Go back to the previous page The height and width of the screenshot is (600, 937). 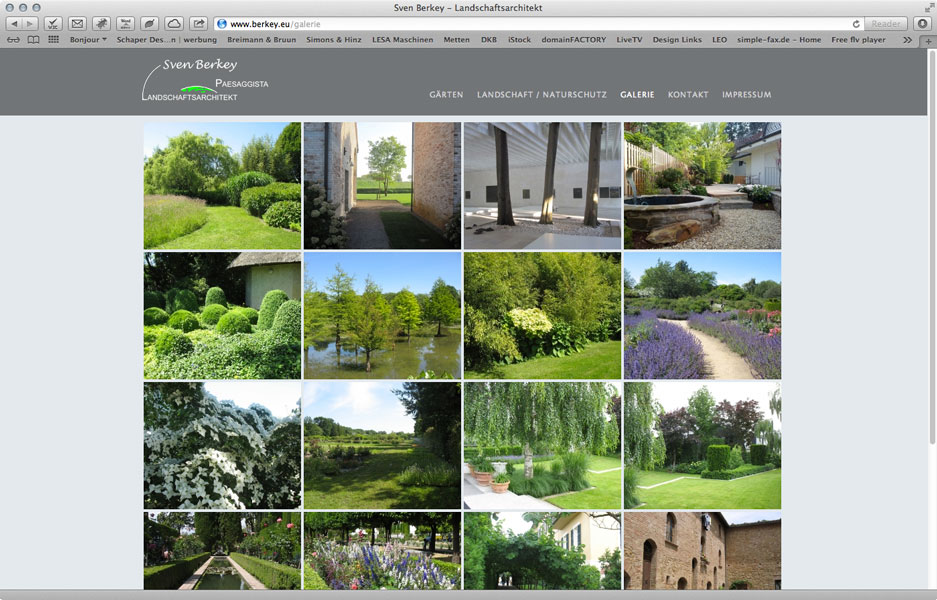(x=14, y=24)
